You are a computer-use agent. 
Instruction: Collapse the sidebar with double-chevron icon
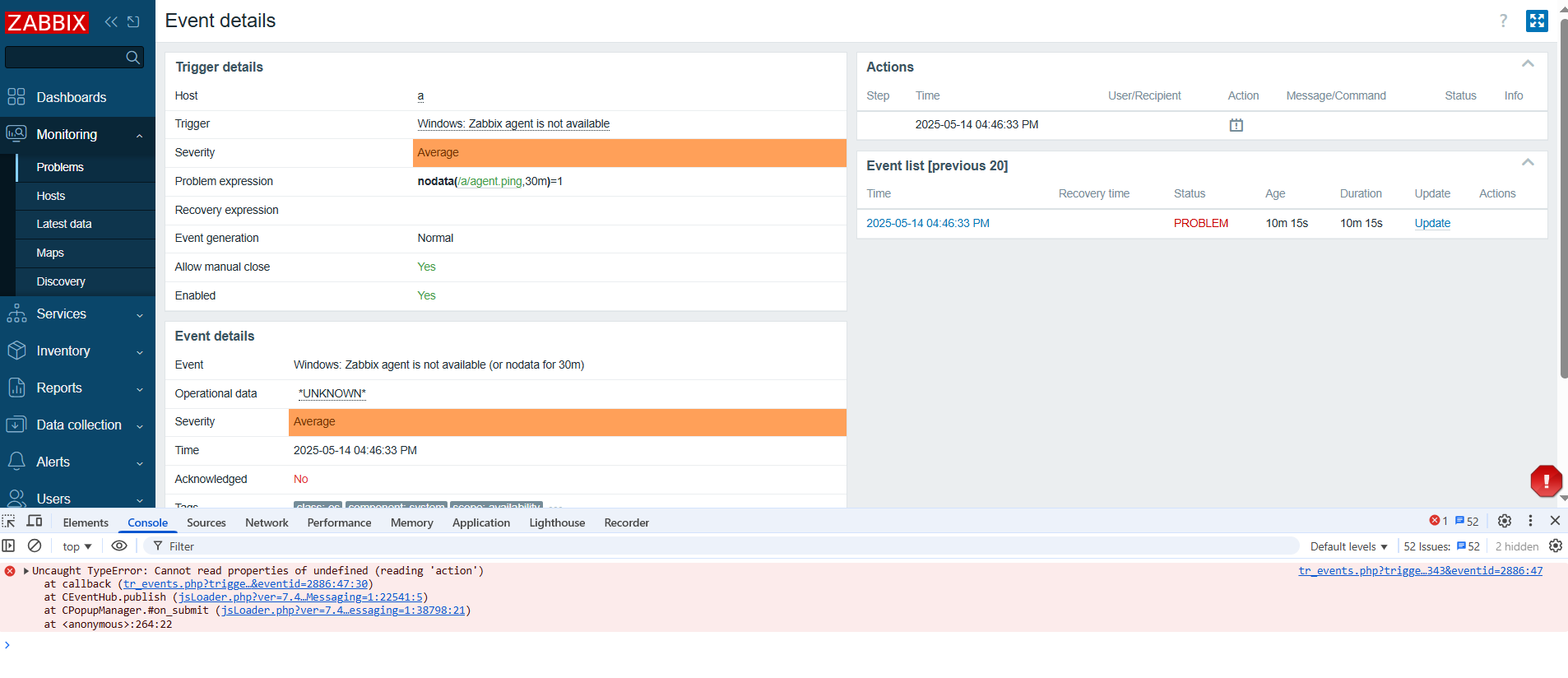pyautogui.click(x=111, y=22)
